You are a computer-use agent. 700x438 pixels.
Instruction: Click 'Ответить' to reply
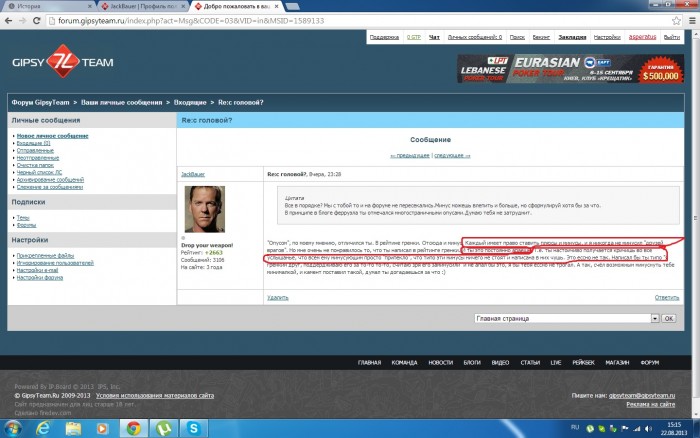point(667,297)
